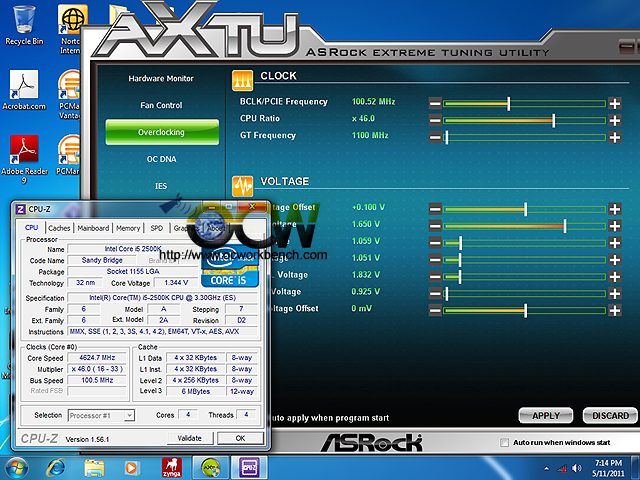Switch to Caches tab in CPU-Z

59,228
